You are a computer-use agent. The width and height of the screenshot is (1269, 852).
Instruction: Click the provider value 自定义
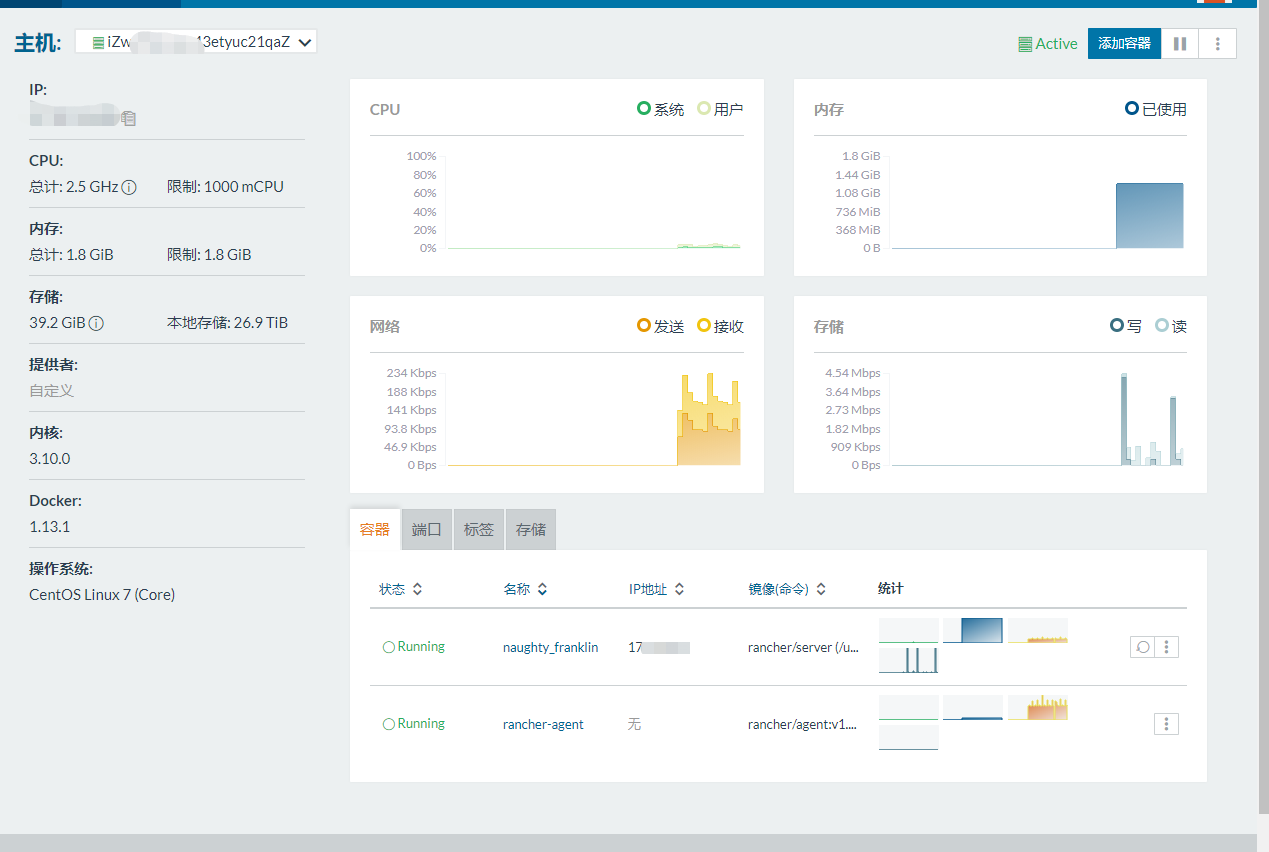click(x=52, y=391)
